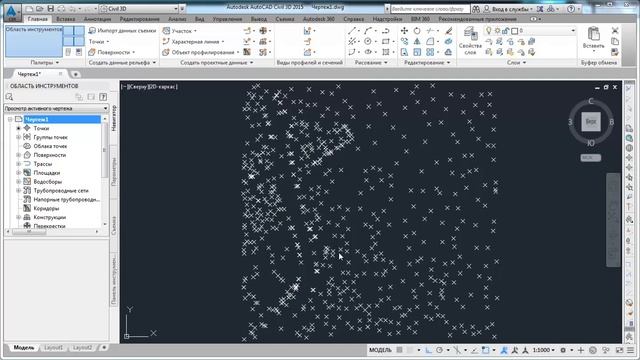Expand the Редактирование panel title
This screenshot has width=640, height=360.
pos(427,62)
